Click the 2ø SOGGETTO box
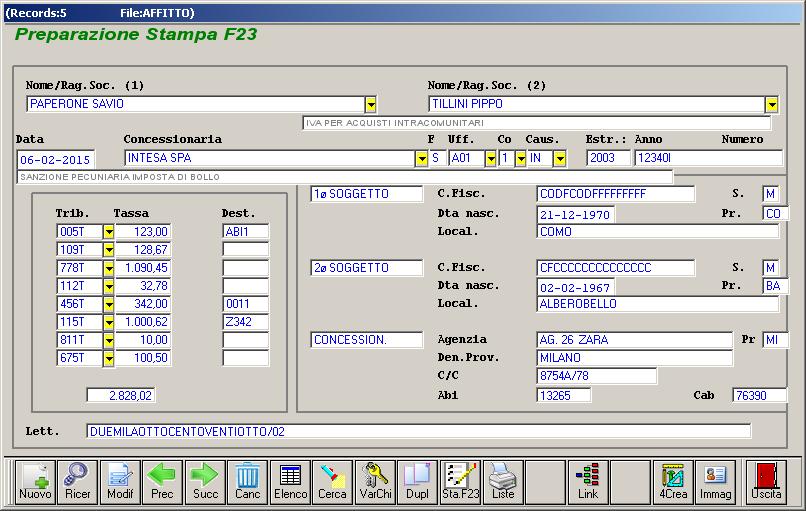 point(367,268)
